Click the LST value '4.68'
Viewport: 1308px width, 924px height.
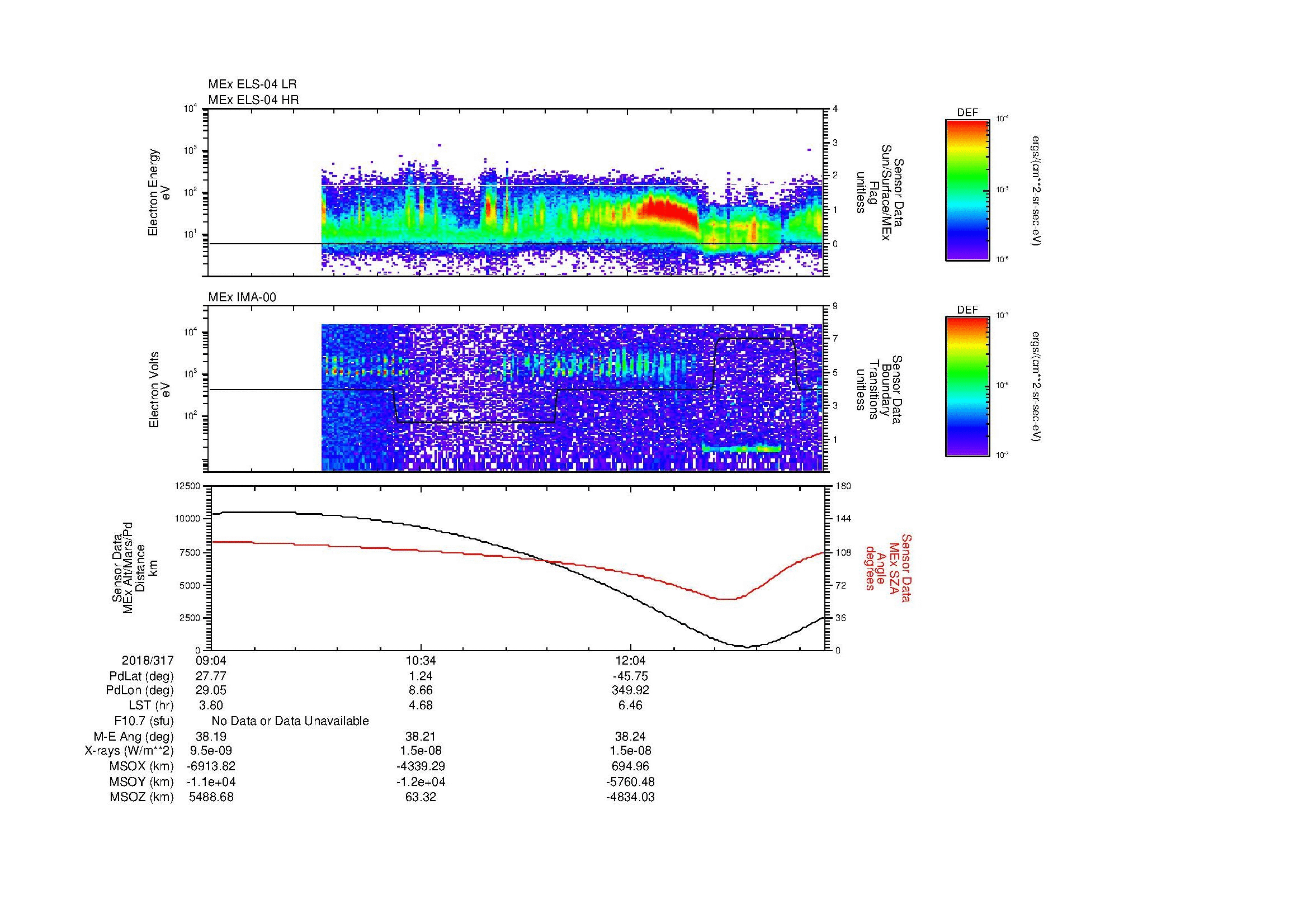coord(421,705)
